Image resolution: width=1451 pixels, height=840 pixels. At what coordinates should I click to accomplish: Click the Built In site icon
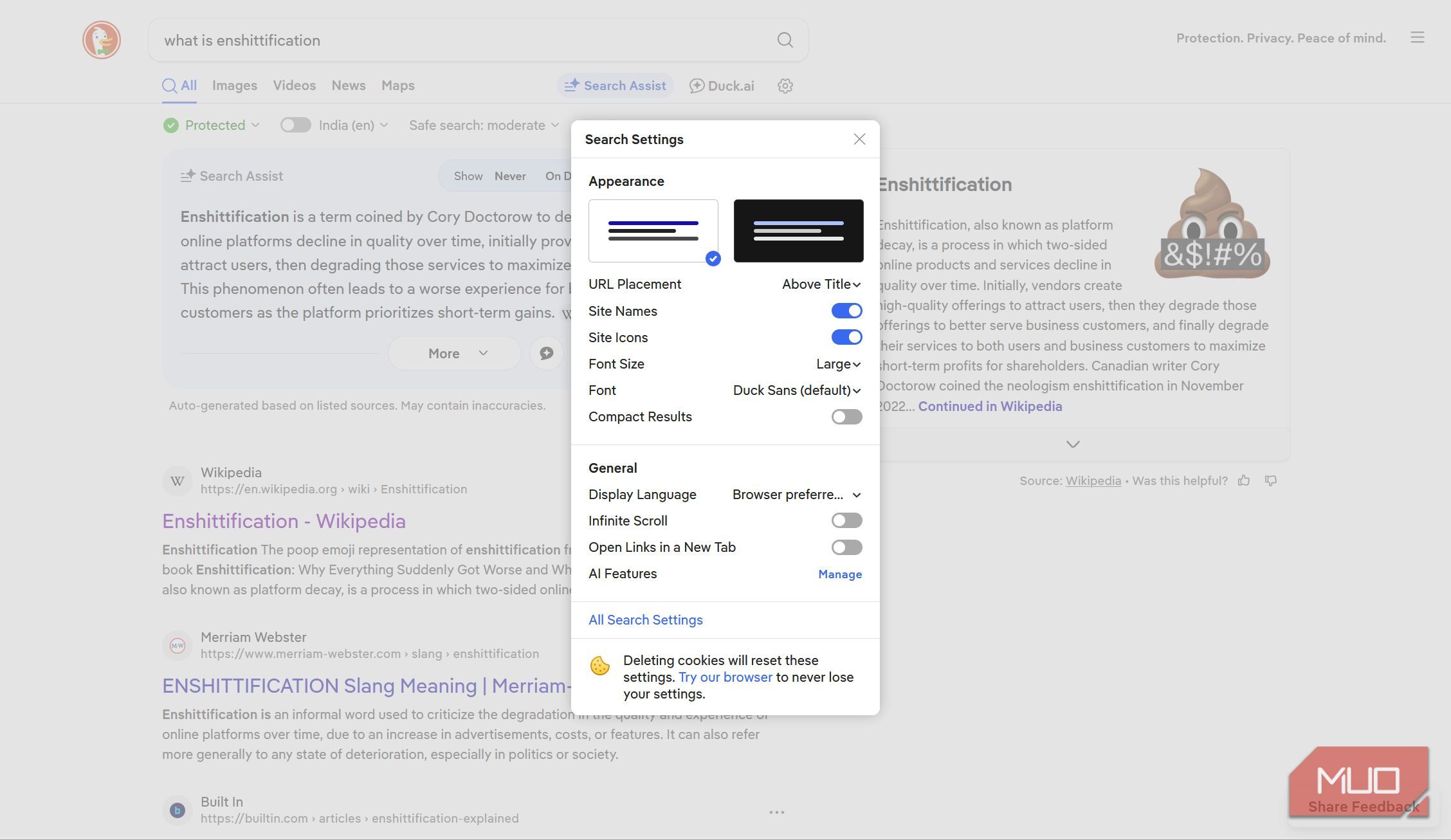(x=178, y=810)
